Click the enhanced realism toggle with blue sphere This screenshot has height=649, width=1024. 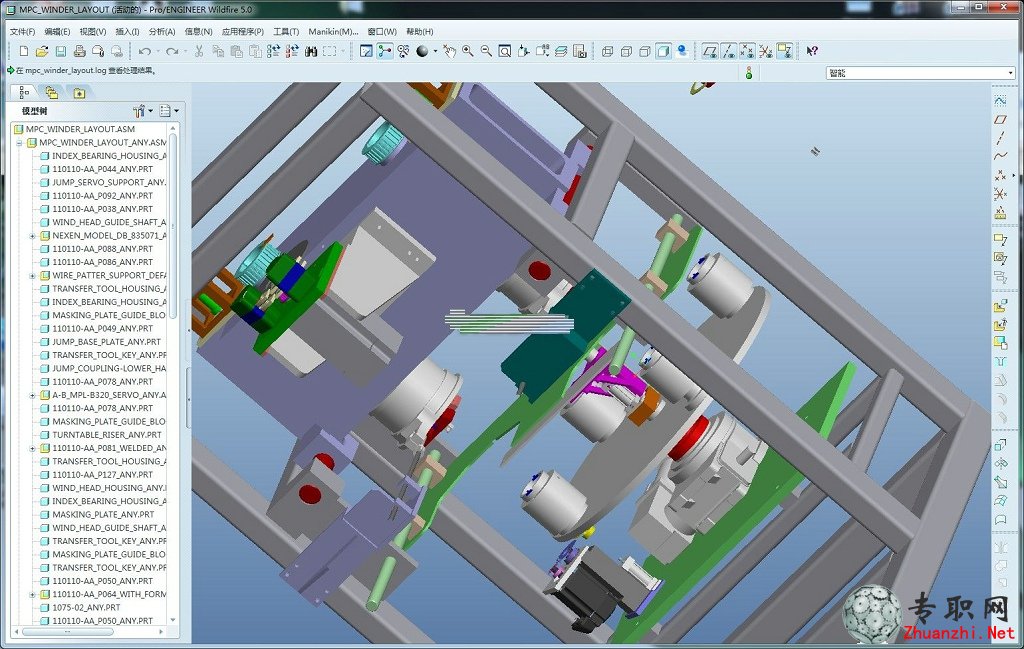(x=682, y=51)
